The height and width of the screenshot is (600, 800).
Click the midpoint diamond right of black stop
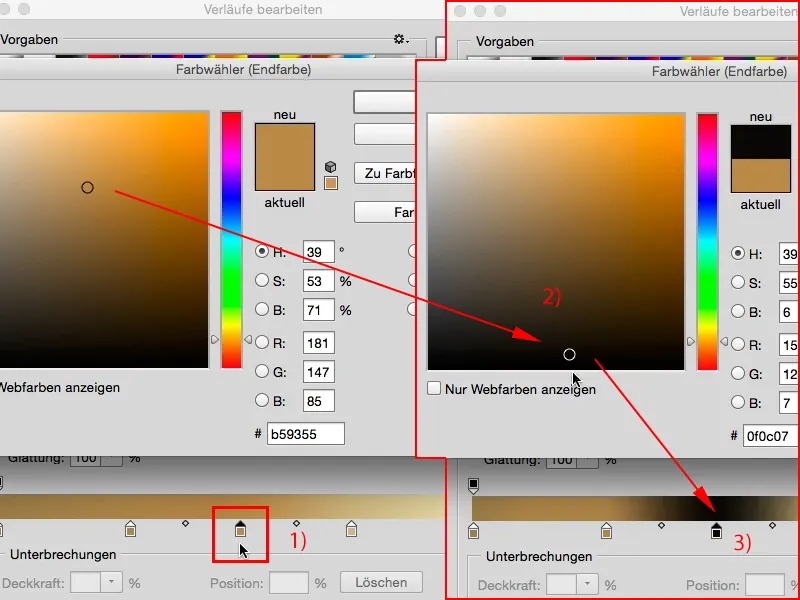coord(772,525)
